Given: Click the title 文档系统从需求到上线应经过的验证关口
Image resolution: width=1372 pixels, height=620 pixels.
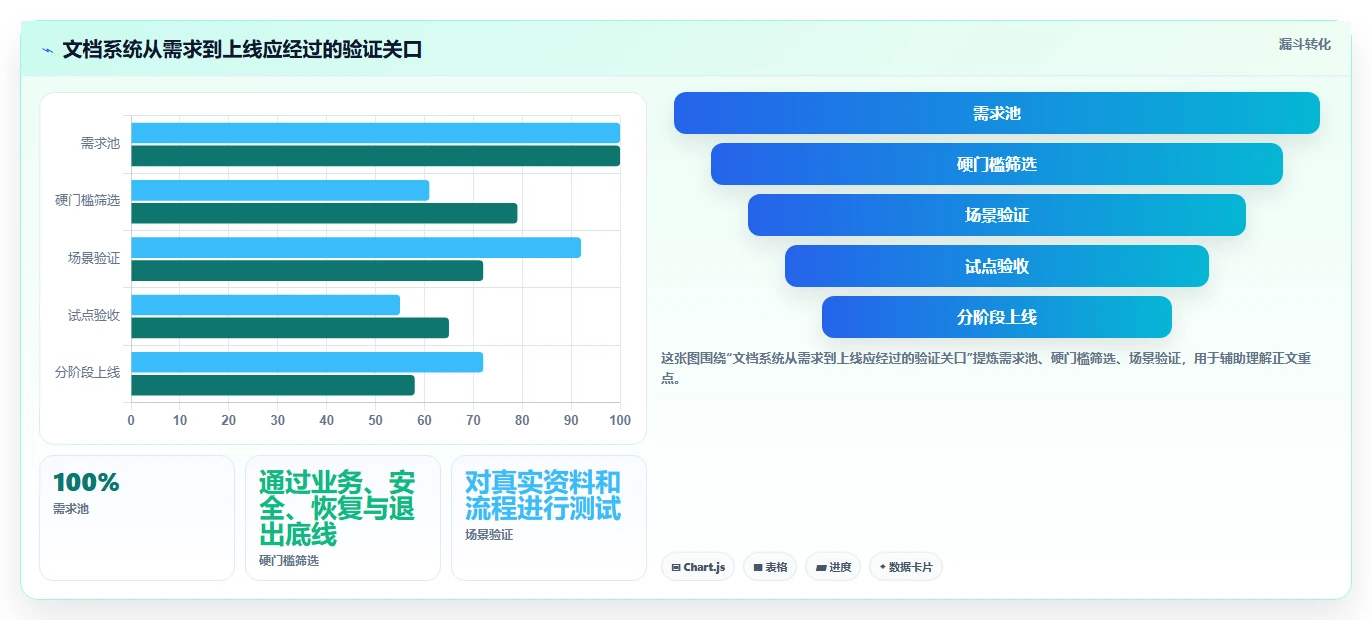Looking at the screenshot, I should pos(242,50).
